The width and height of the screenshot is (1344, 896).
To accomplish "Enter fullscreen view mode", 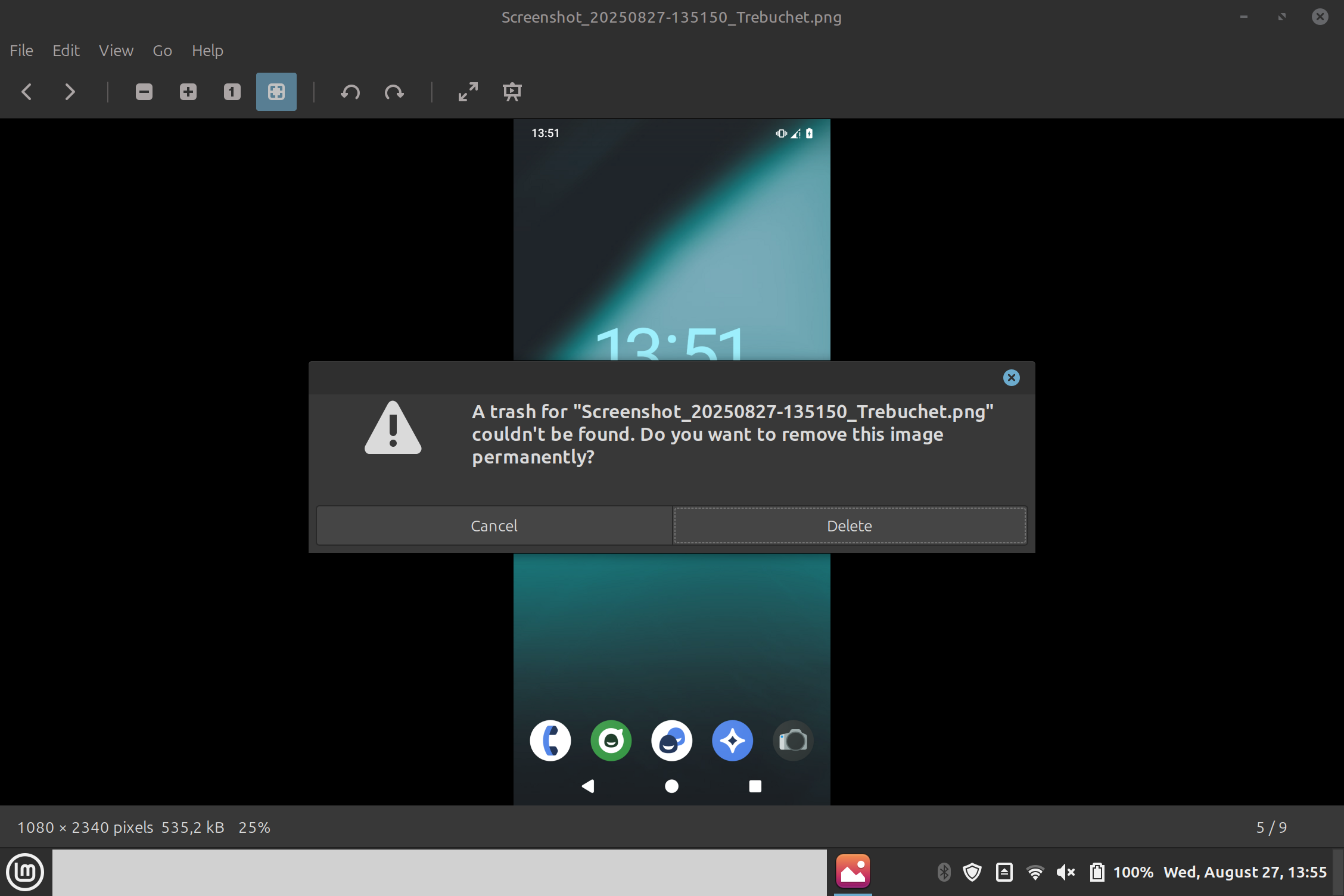I will [468, 92].
